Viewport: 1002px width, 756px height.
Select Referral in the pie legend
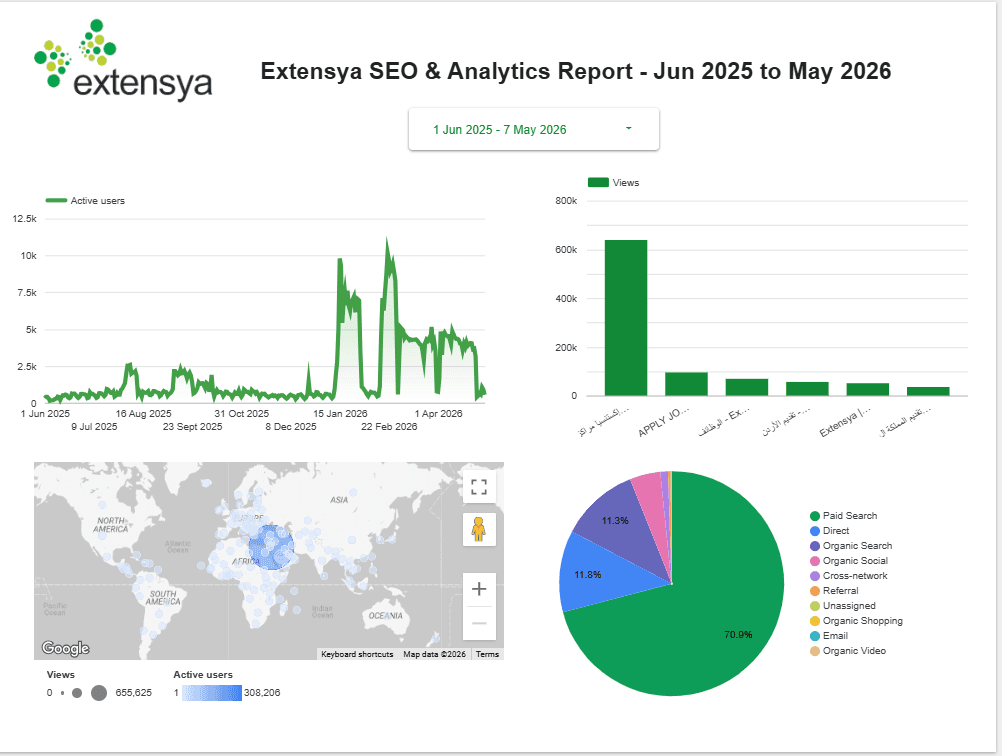(834, 591)
